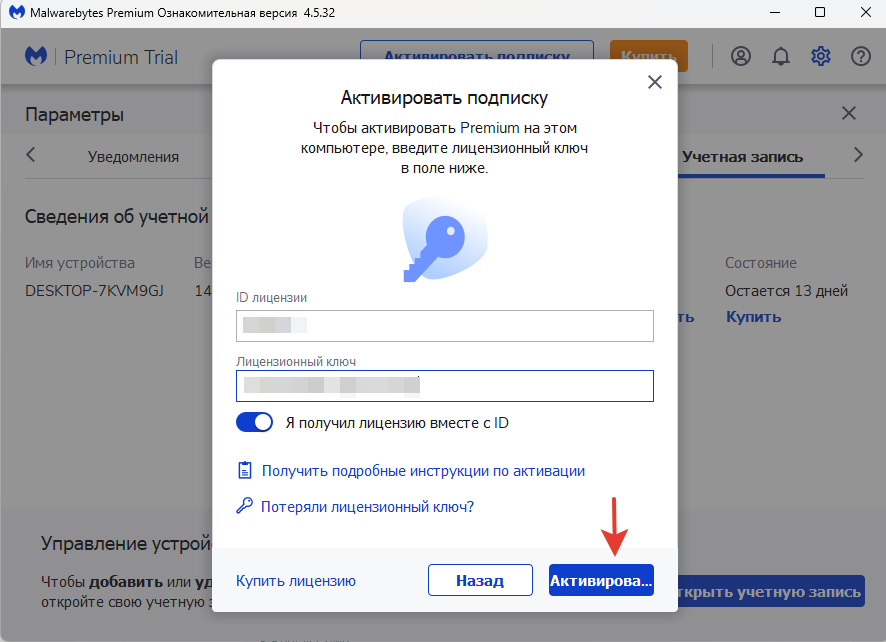Open 'Получить подробные инструкции по активации' link
This screenshot has width=886, height=642.
(x=423, y=470)
